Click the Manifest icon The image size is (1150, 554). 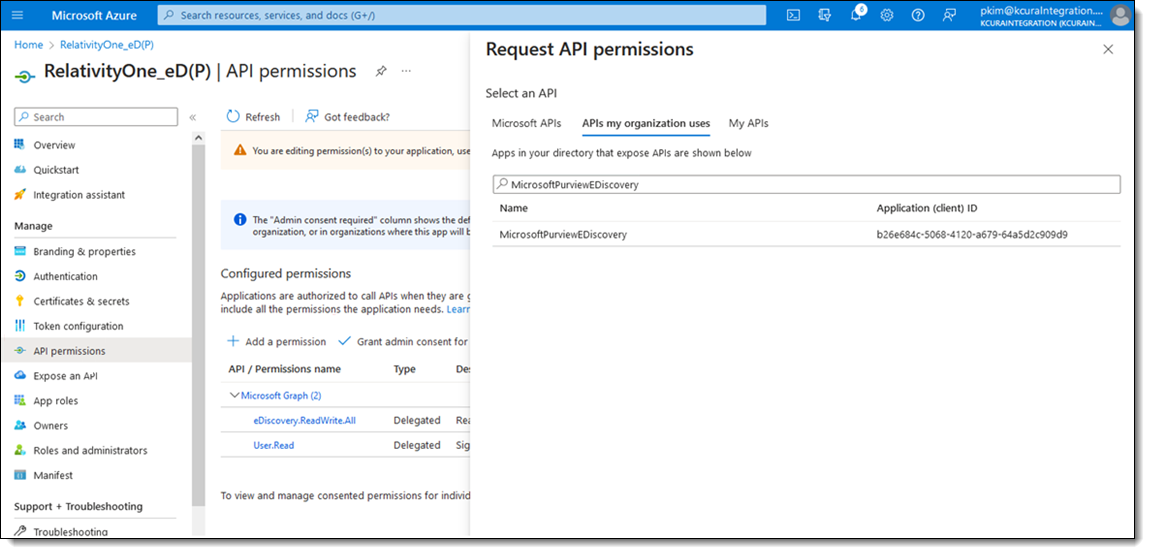coord(21,475)
